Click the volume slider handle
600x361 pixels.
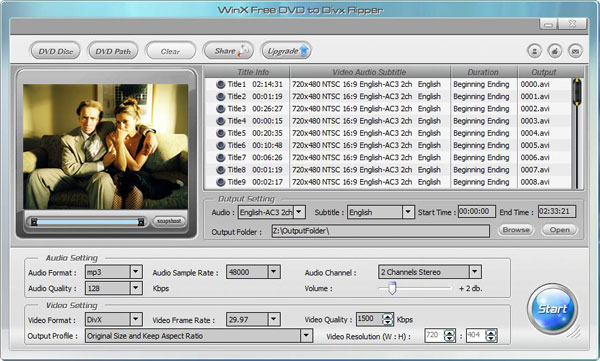click(392, 288)
